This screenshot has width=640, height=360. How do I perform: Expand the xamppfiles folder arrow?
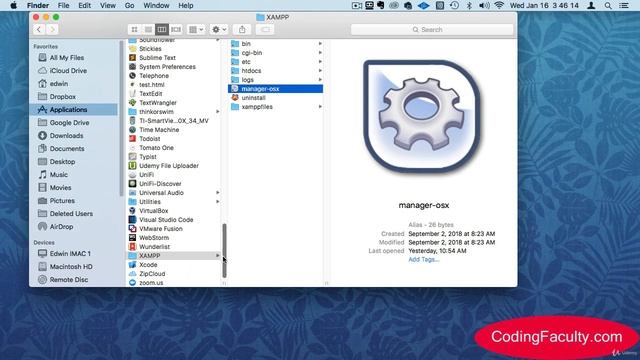point(320,107)
